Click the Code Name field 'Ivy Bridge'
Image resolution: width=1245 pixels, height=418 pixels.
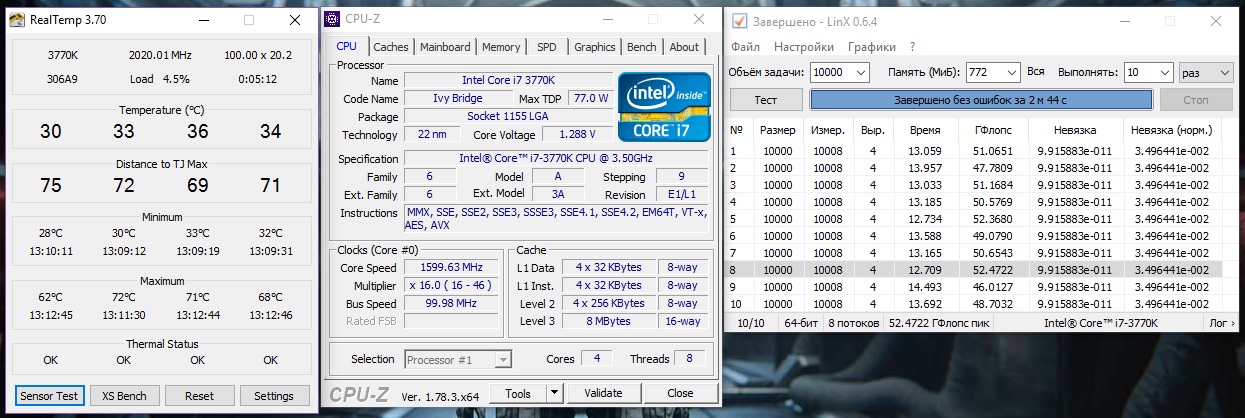click(458, 98)
